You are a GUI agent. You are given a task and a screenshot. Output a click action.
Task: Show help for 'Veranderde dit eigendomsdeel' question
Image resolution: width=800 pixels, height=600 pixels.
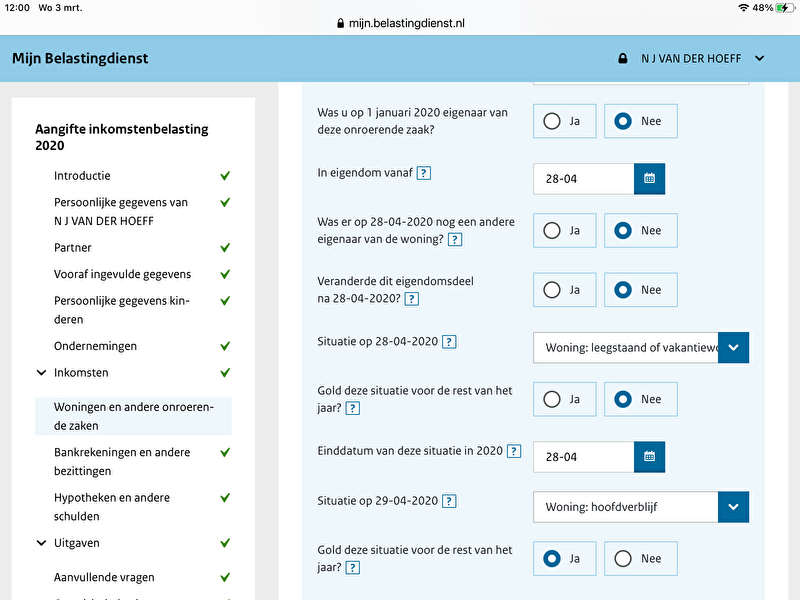412,299
